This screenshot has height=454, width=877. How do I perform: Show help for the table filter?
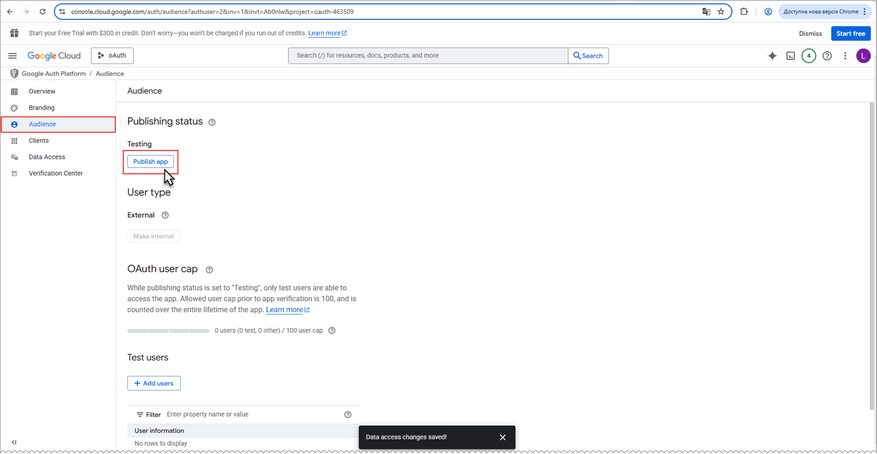348,415
